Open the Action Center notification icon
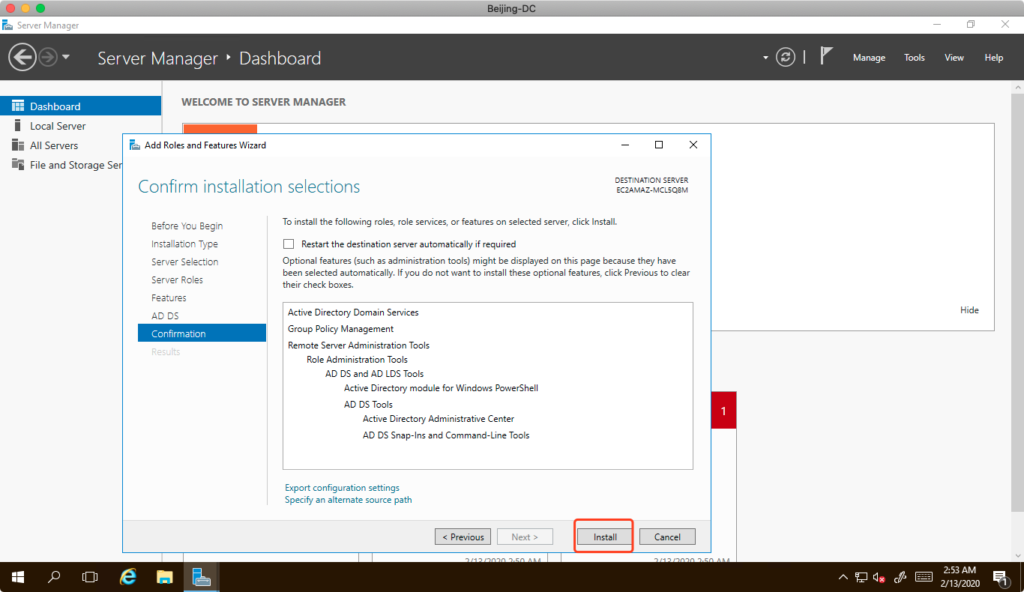This screenshot has width=1024, height=592. (999, 577)
